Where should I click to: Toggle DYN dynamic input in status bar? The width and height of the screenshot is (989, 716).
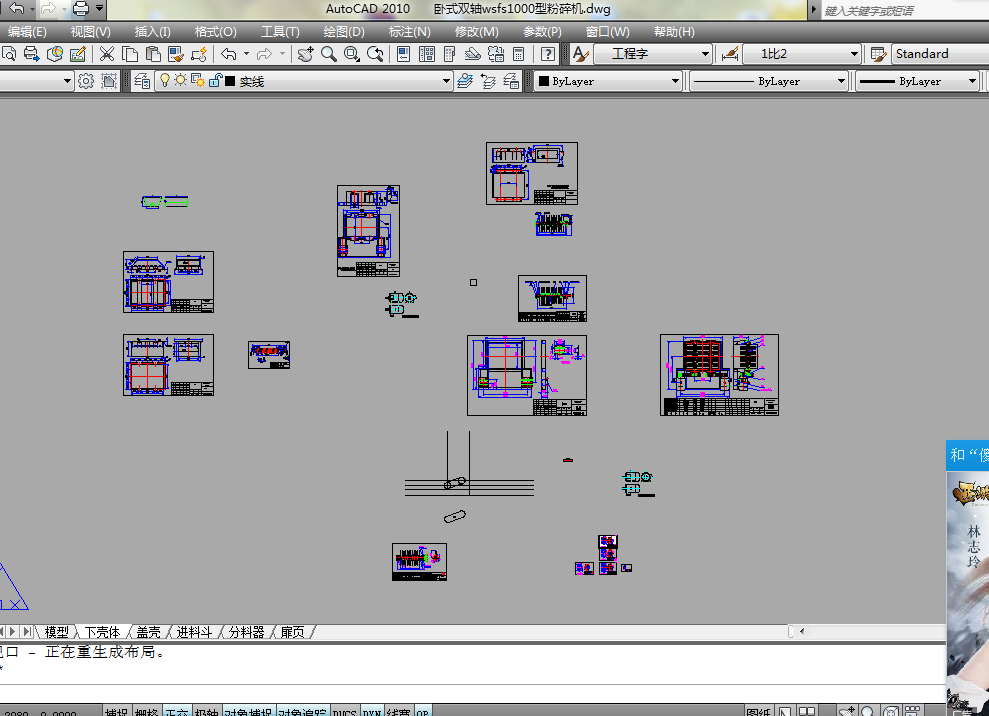point(372,712)
